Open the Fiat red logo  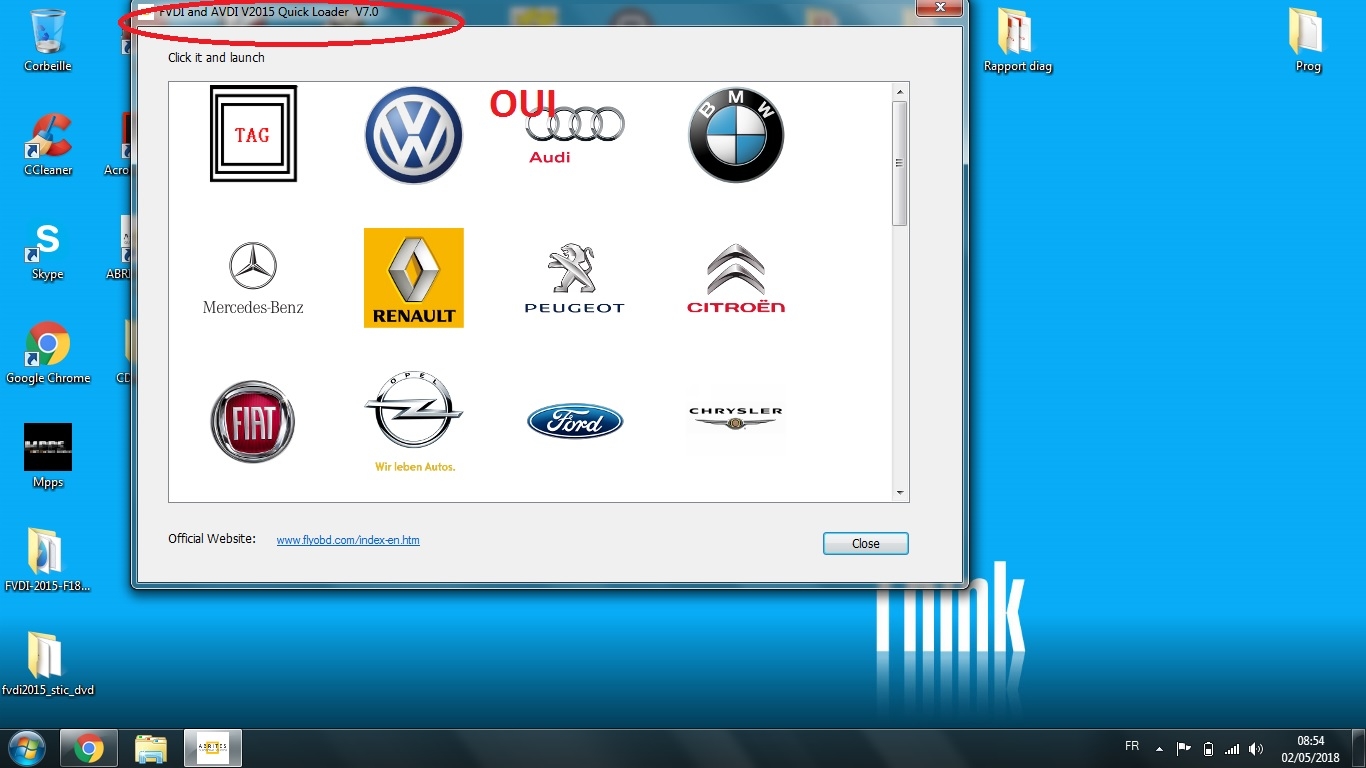[253, 421]
